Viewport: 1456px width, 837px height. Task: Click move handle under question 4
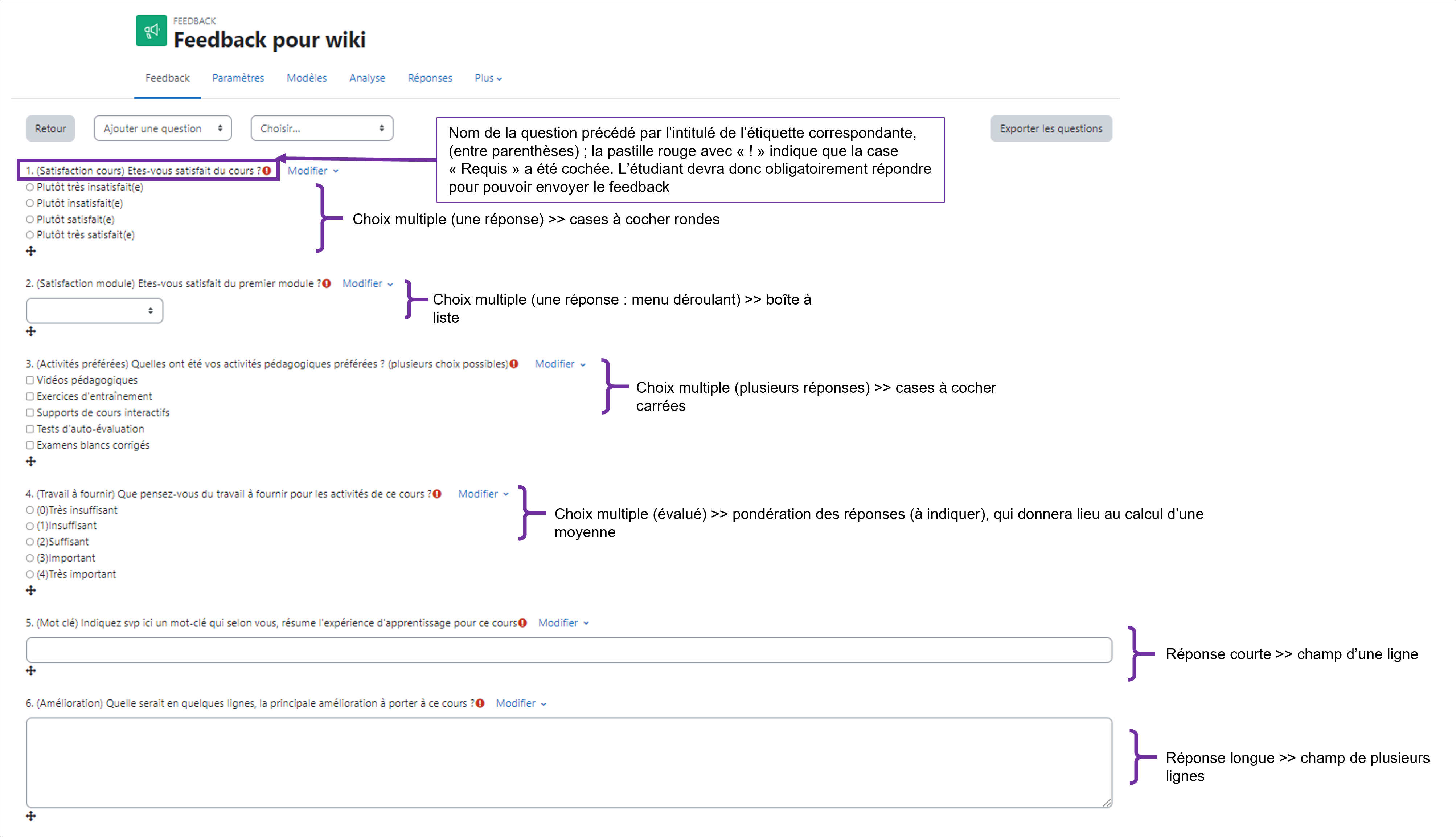coord(31,591)
